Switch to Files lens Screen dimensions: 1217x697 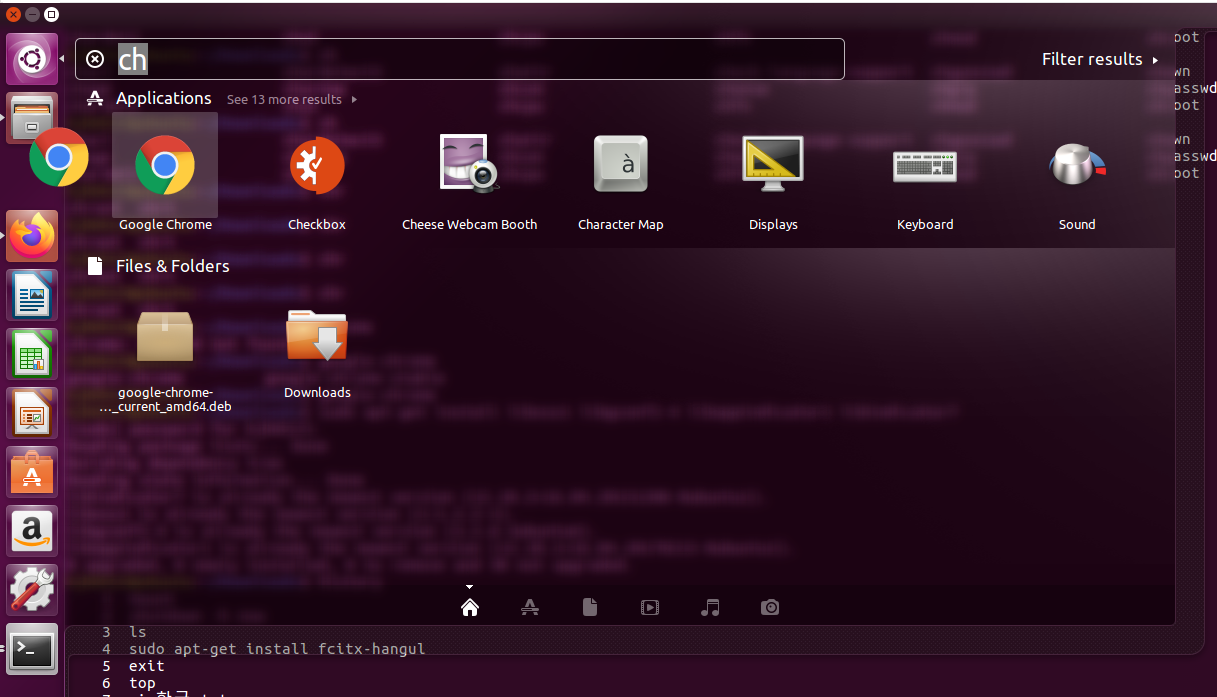pos(590,607)
